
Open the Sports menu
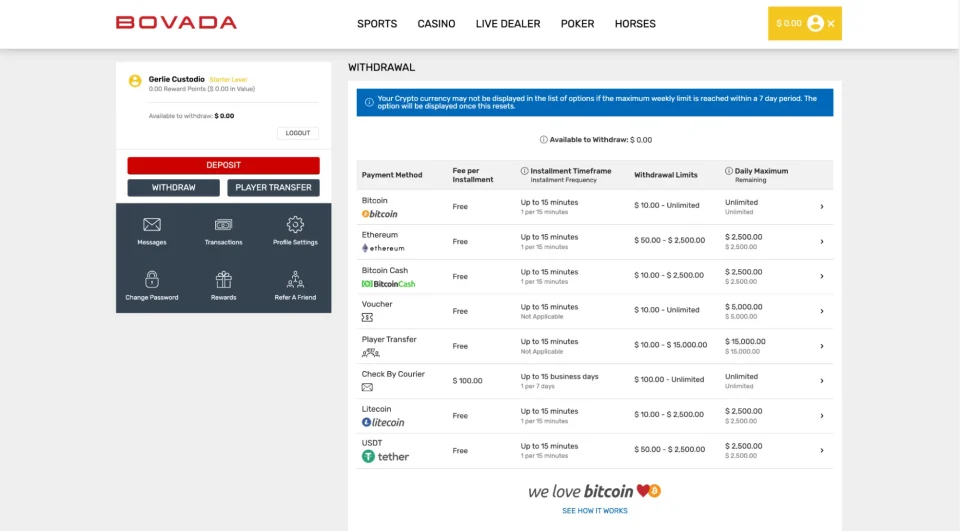click(377, 24)
